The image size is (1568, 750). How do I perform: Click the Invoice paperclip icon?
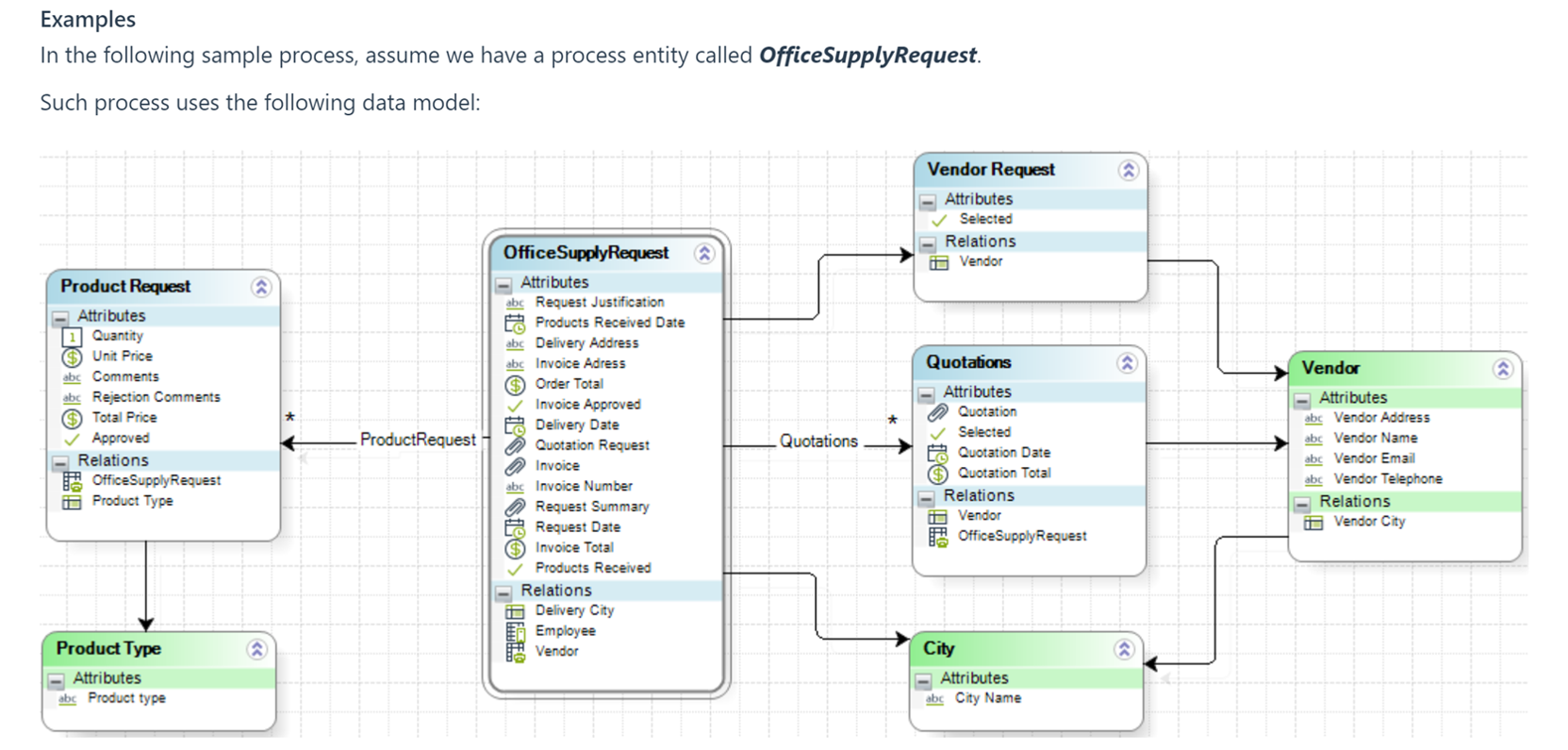tap(515, 467)
